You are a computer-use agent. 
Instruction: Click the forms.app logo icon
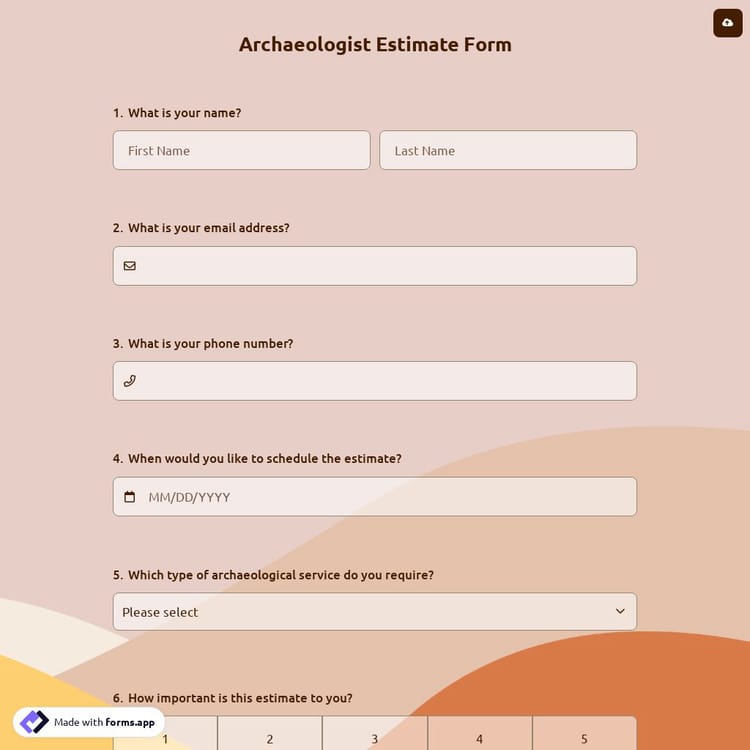tap(34, 722)
